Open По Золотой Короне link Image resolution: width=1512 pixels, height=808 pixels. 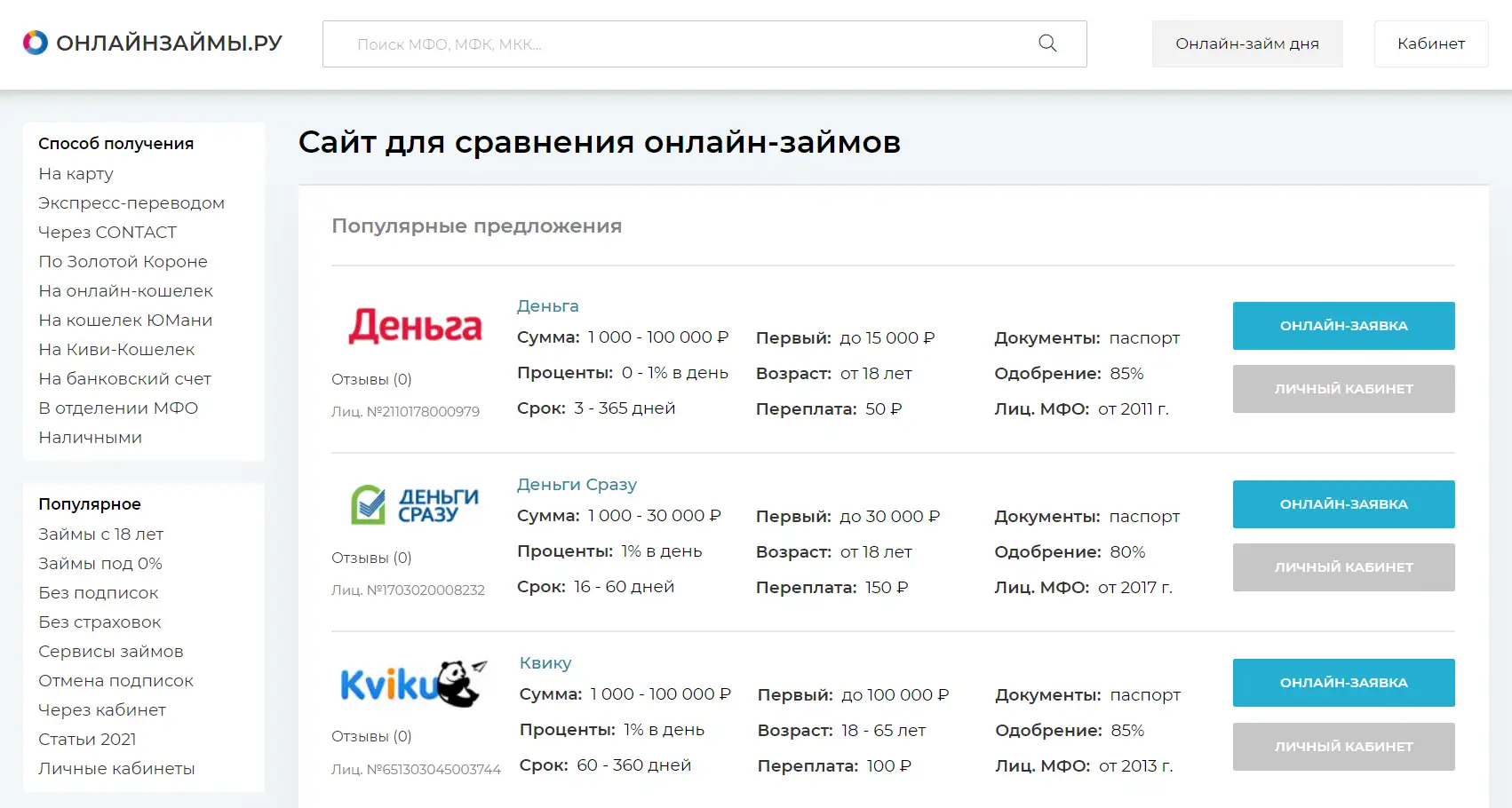[123, 262]
